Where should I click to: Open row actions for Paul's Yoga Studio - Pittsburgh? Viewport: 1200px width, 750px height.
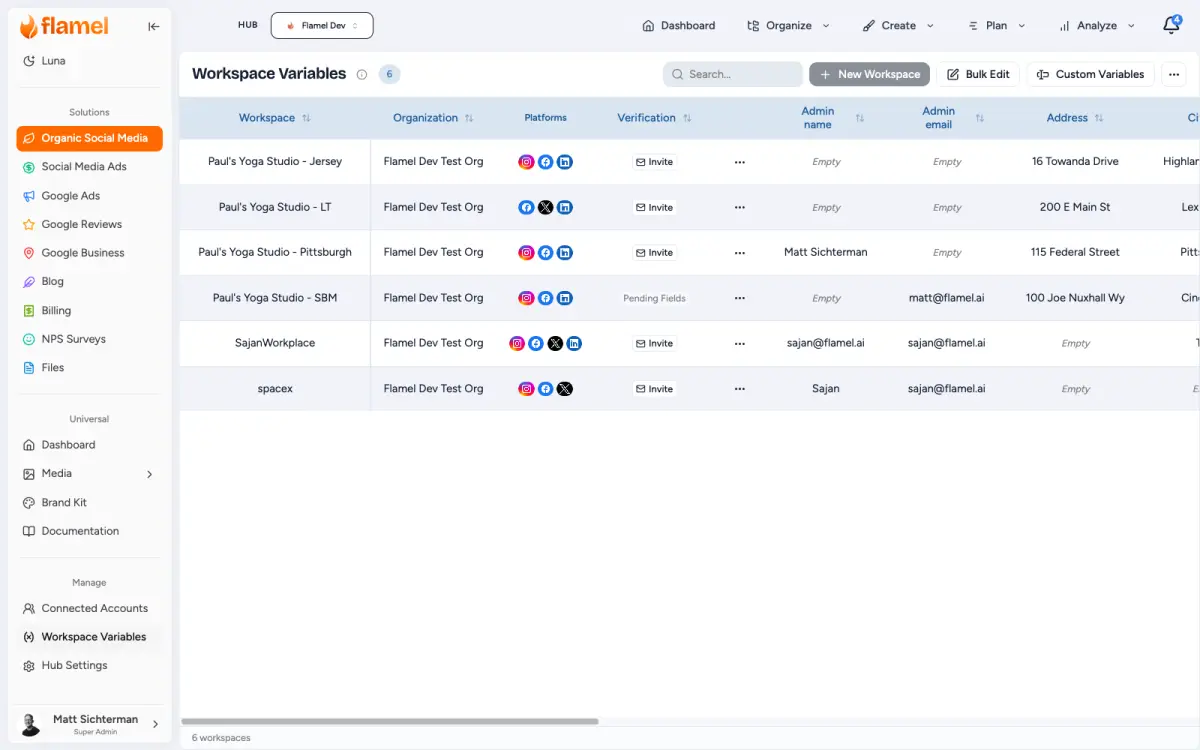[x=740, y=253]
